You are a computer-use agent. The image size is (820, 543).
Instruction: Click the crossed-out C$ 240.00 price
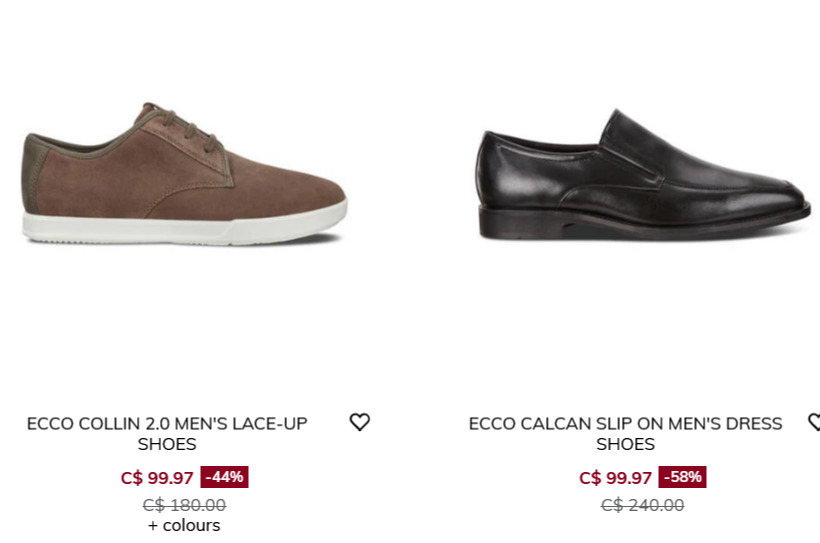642,505
